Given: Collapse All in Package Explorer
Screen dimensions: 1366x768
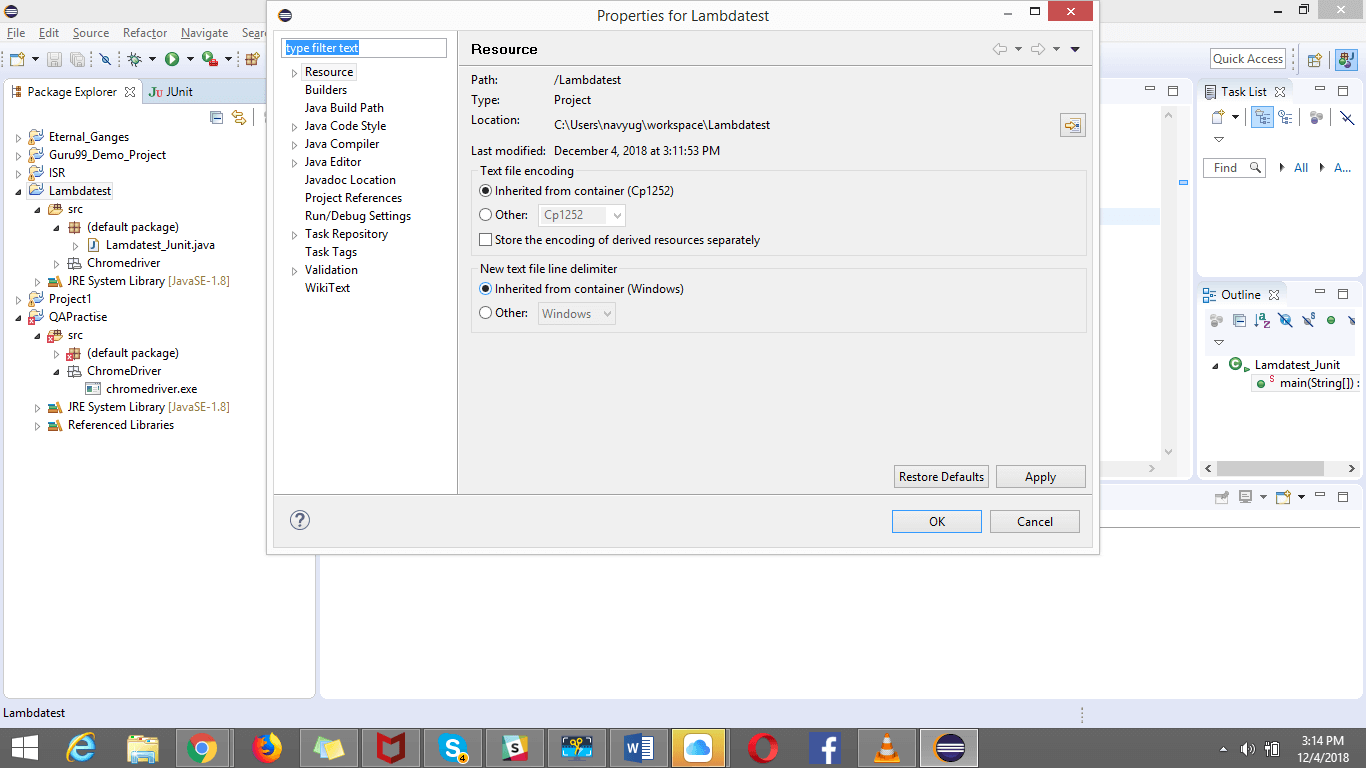Looking at the screenshot, I should click(216, 117).
